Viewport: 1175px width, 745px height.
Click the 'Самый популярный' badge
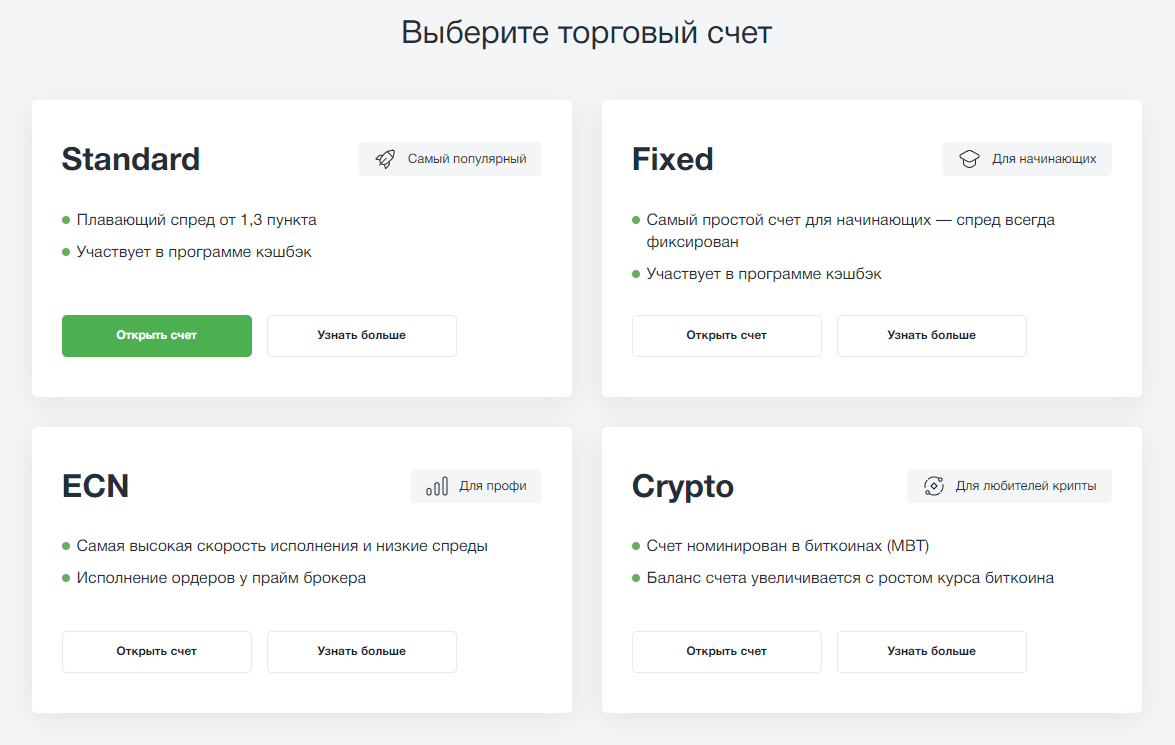450,159
